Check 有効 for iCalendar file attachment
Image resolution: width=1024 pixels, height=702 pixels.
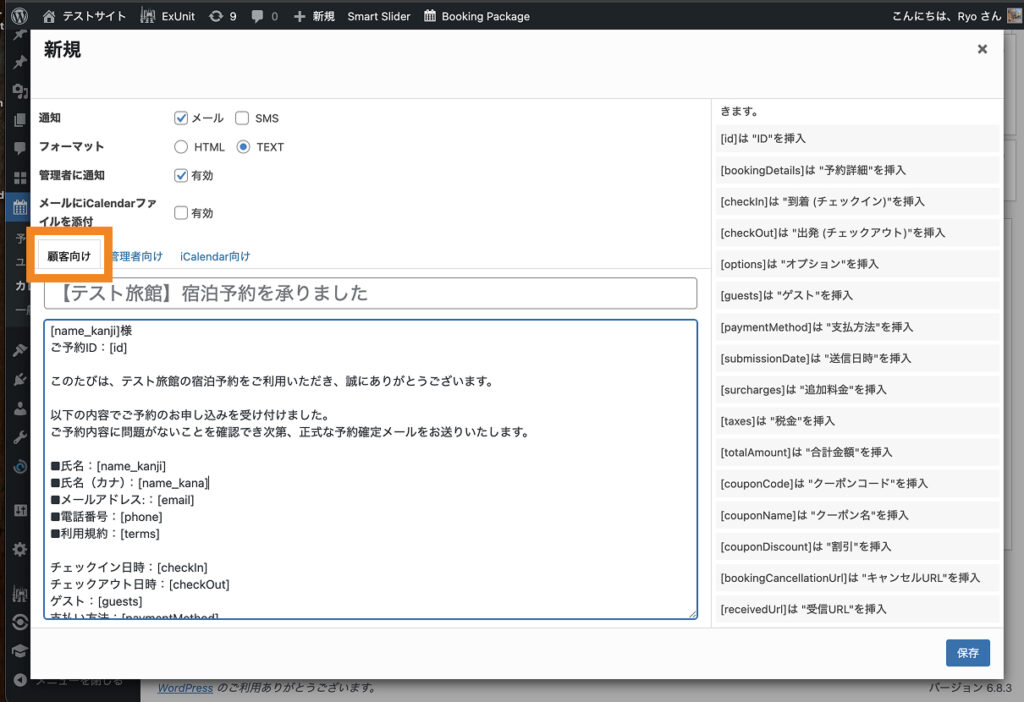[181, 213]
